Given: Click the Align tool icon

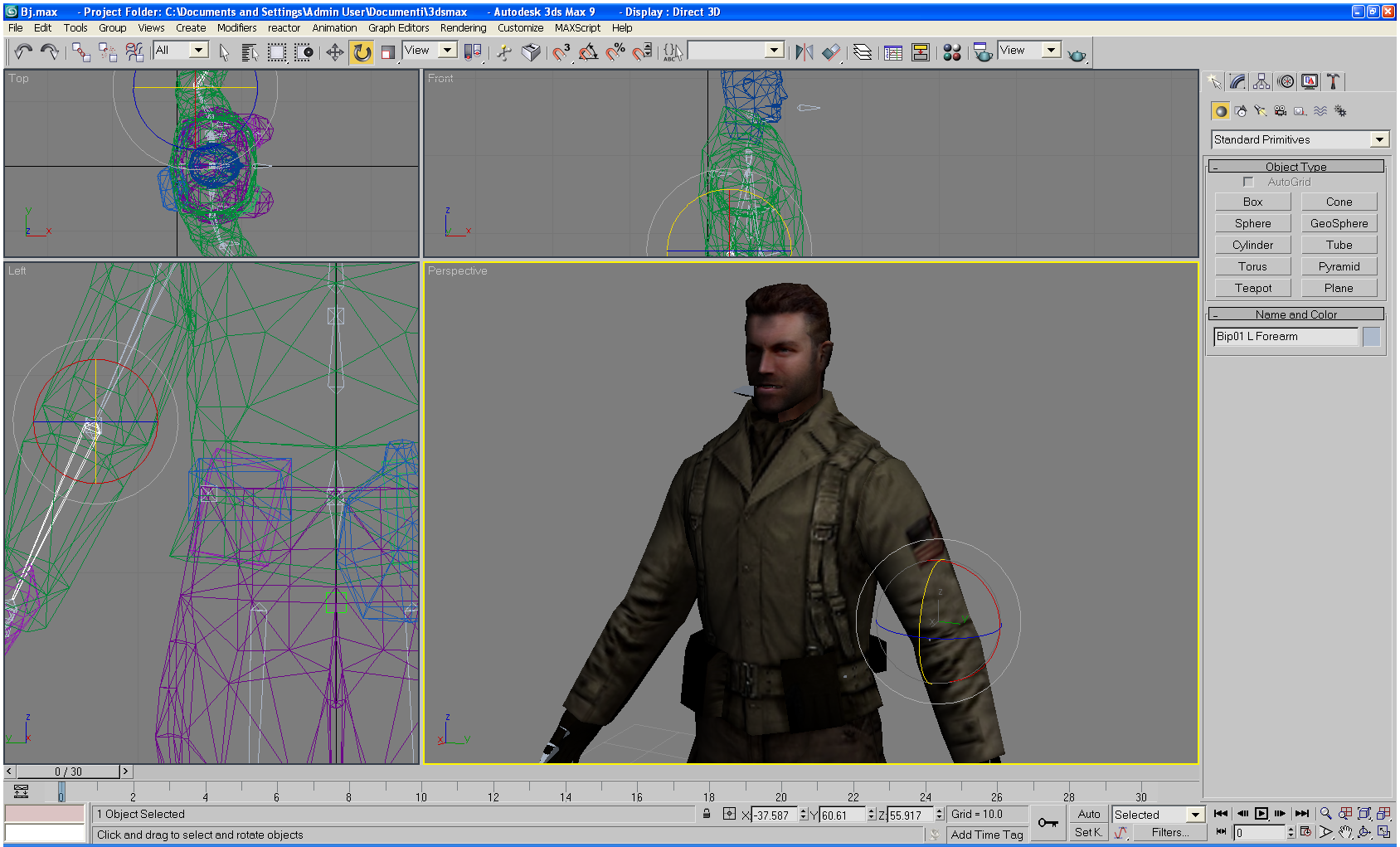Looking at the screenshot, I should (831, 51).
